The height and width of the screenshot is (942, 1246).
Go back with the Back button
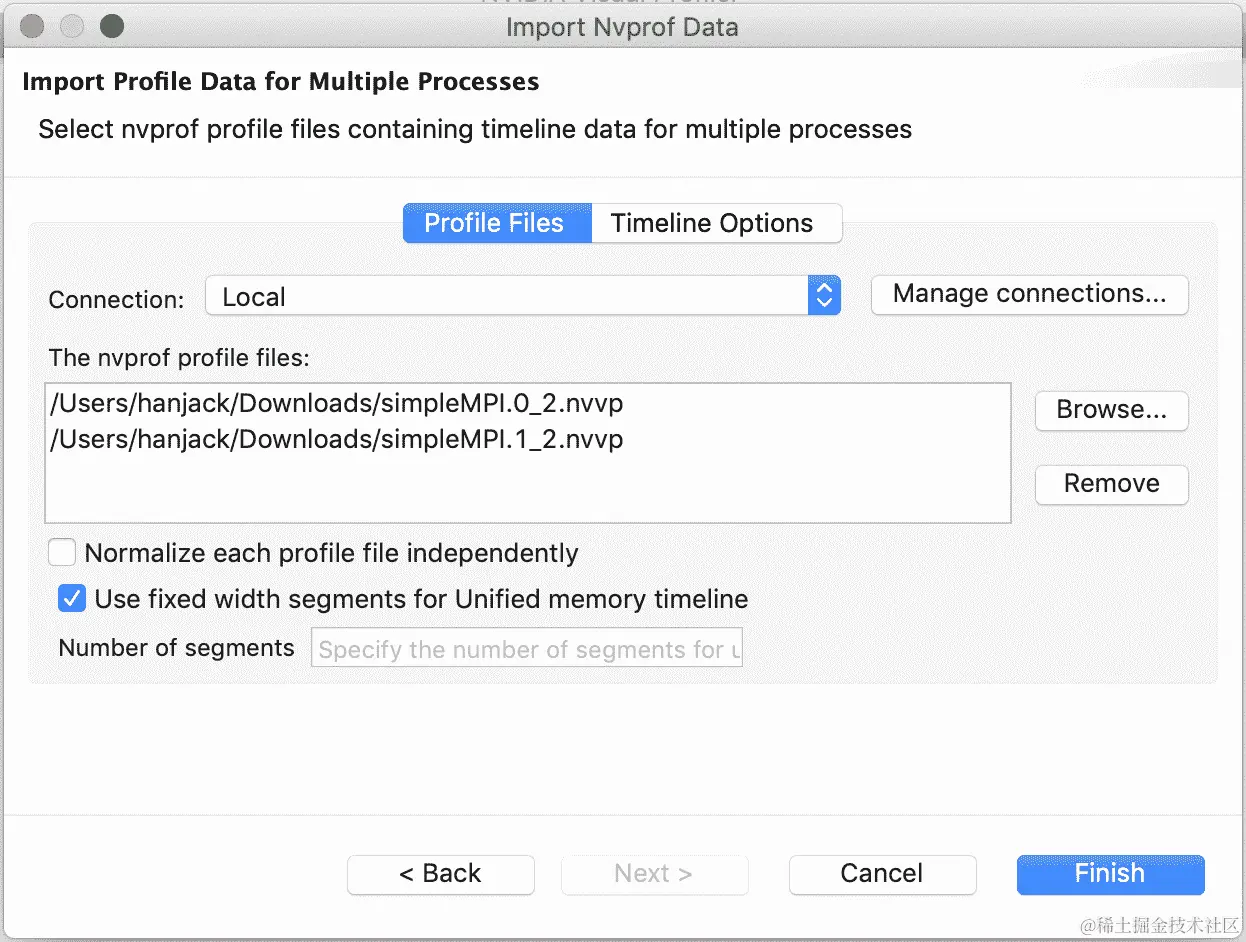440,874
